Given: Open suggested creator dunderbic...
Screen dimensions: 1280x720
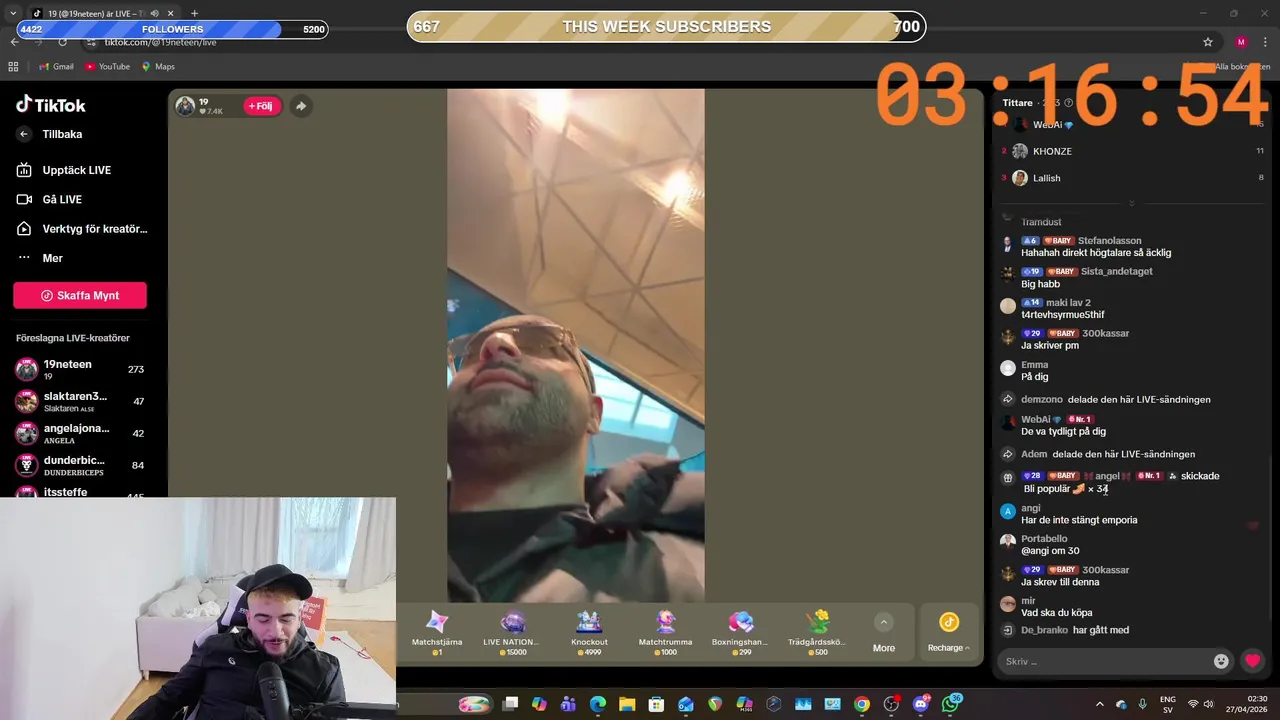Looking at the screenshot, I should click(x=80, y=465).
